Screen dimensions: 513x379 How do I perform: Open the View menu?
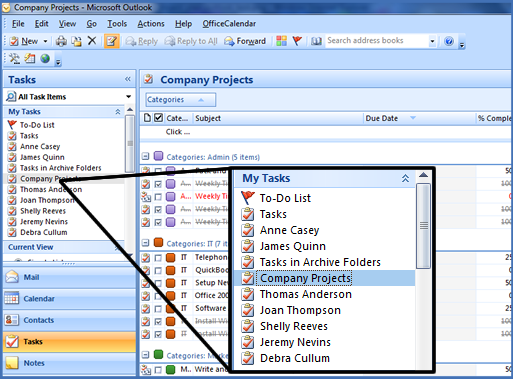pos(67,24)
